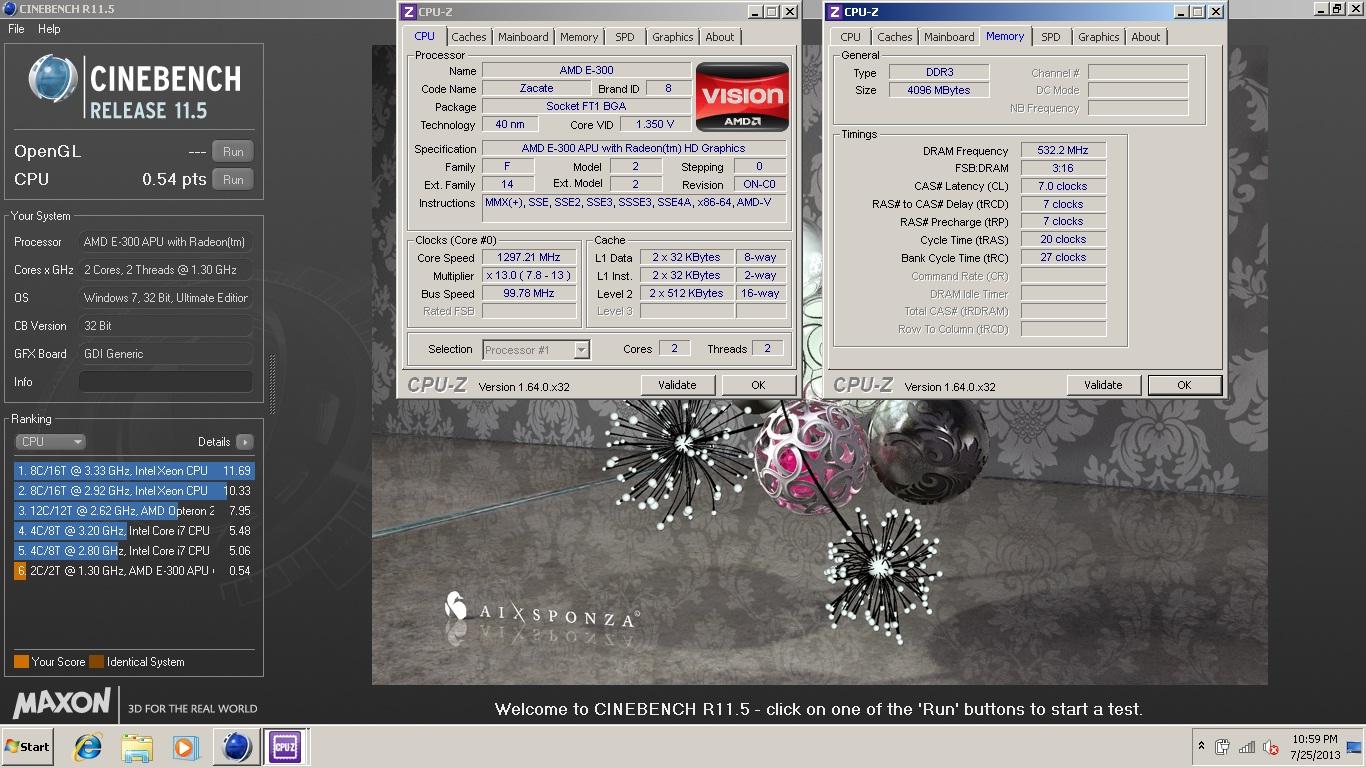
Task: Click the Core VID value 1.350 V
Action: coord(655,124)
